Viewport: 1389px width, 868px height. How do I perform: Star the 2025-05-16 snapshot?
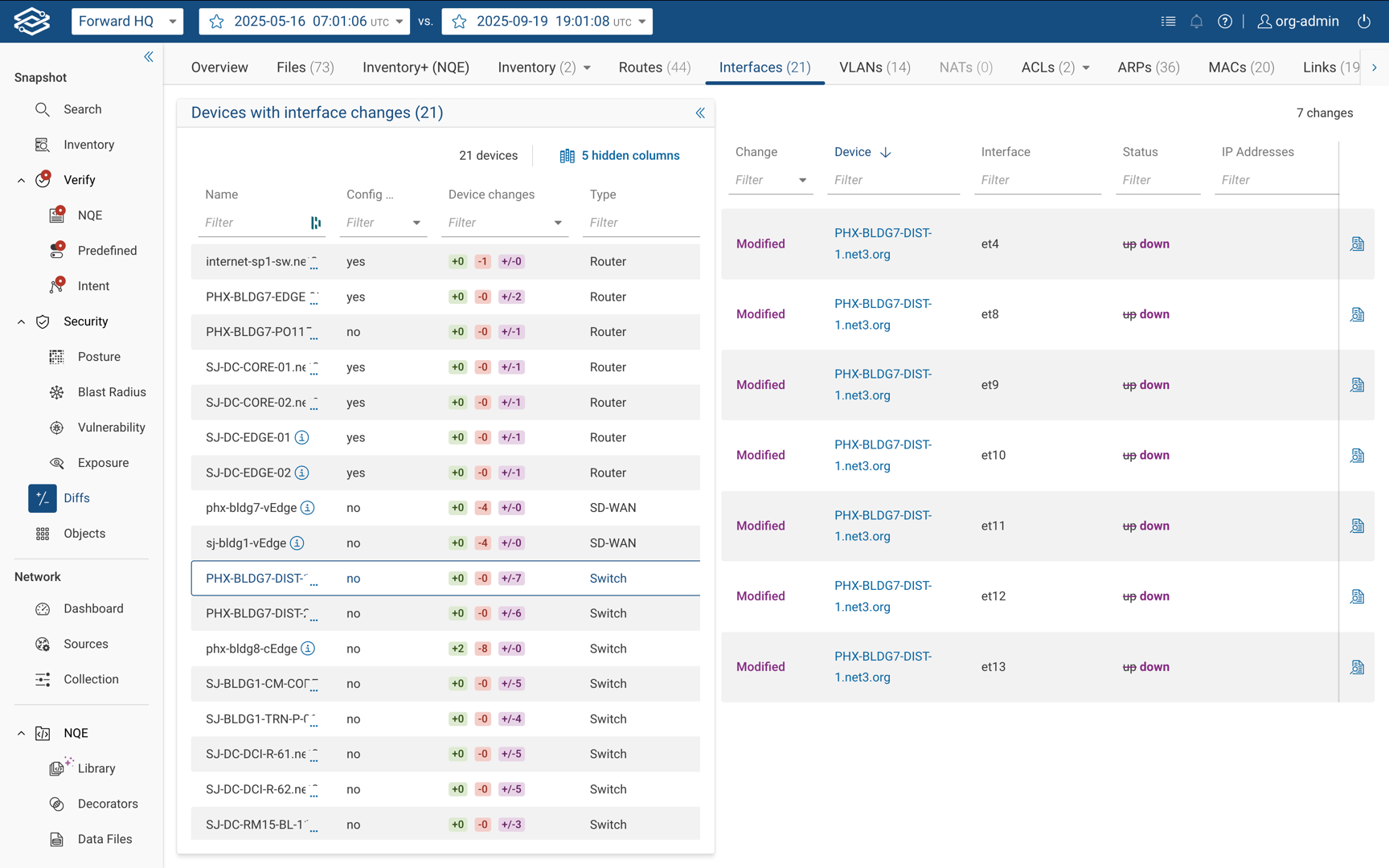pyautogui.click(x=216, y=22)
